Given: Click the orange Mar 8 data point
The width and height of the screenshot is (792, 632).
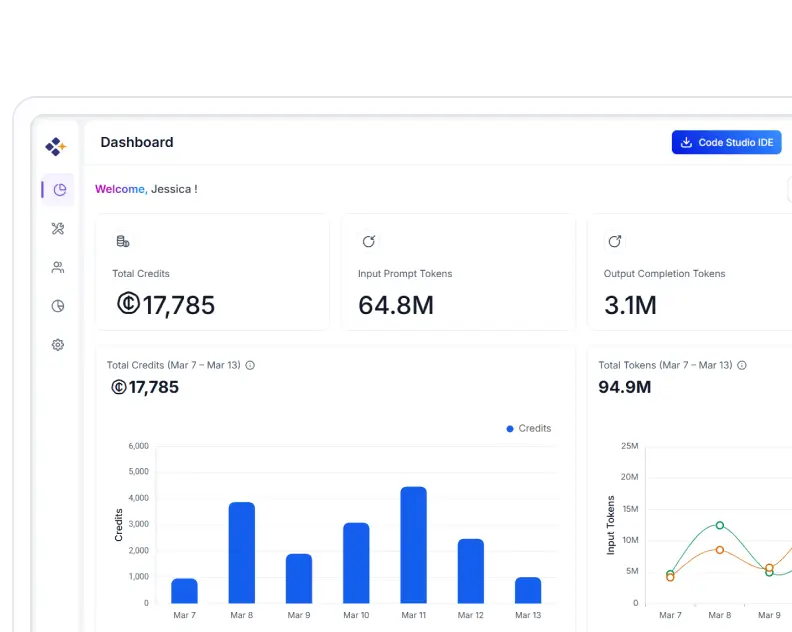Looking at the screenshot, I should (720, 550).
